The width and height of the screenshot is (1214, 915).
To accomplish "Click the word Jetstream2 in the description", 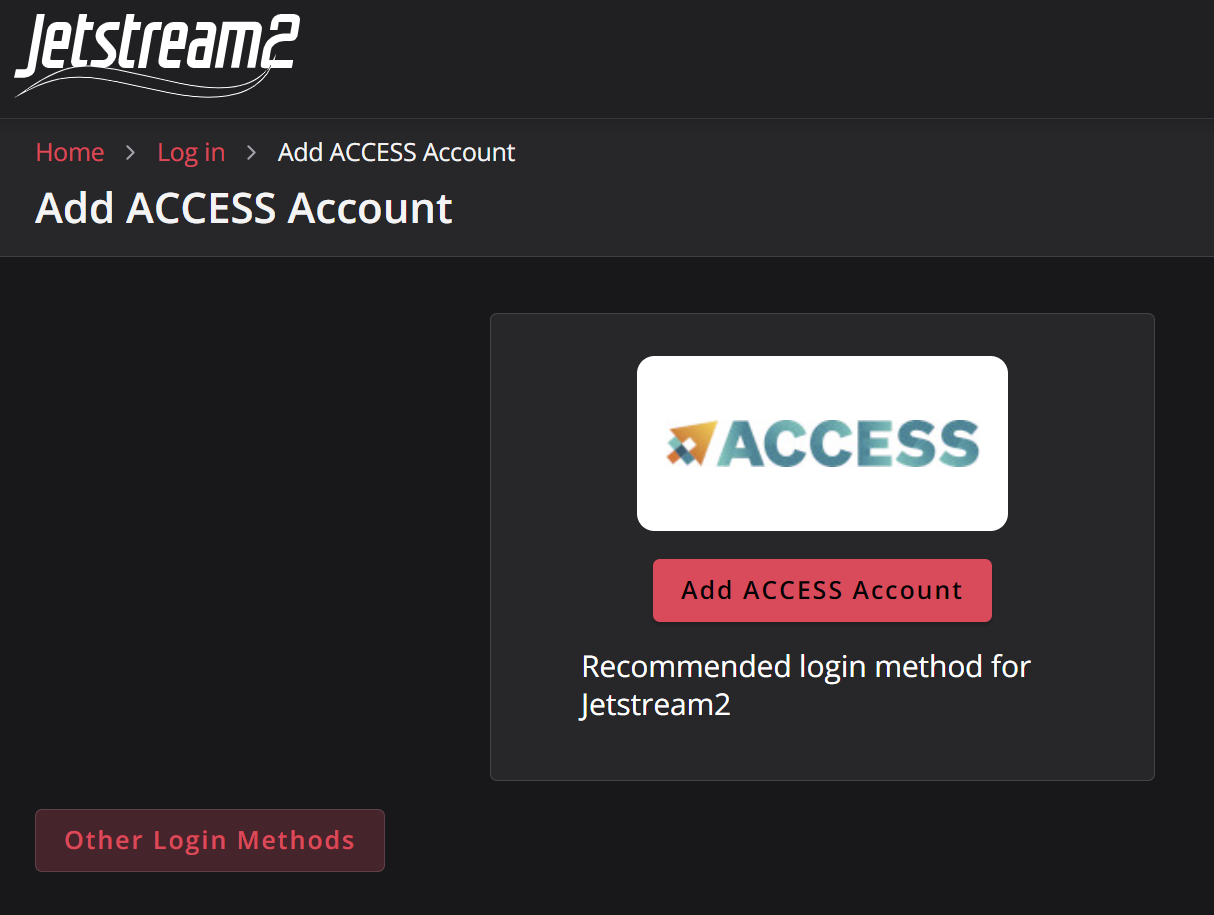I will (x=656, y=705).
